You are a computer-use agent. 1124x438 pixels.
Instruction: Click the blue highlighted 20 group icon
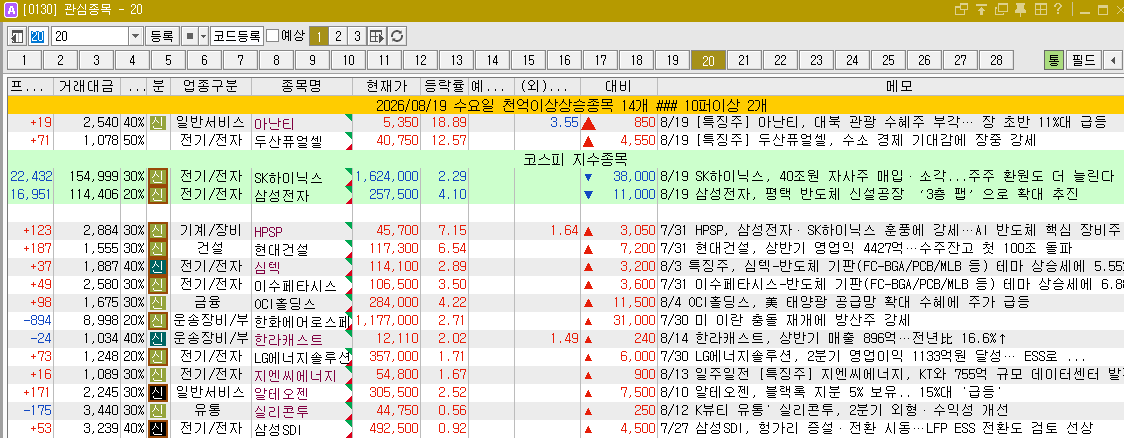[37, 36]
